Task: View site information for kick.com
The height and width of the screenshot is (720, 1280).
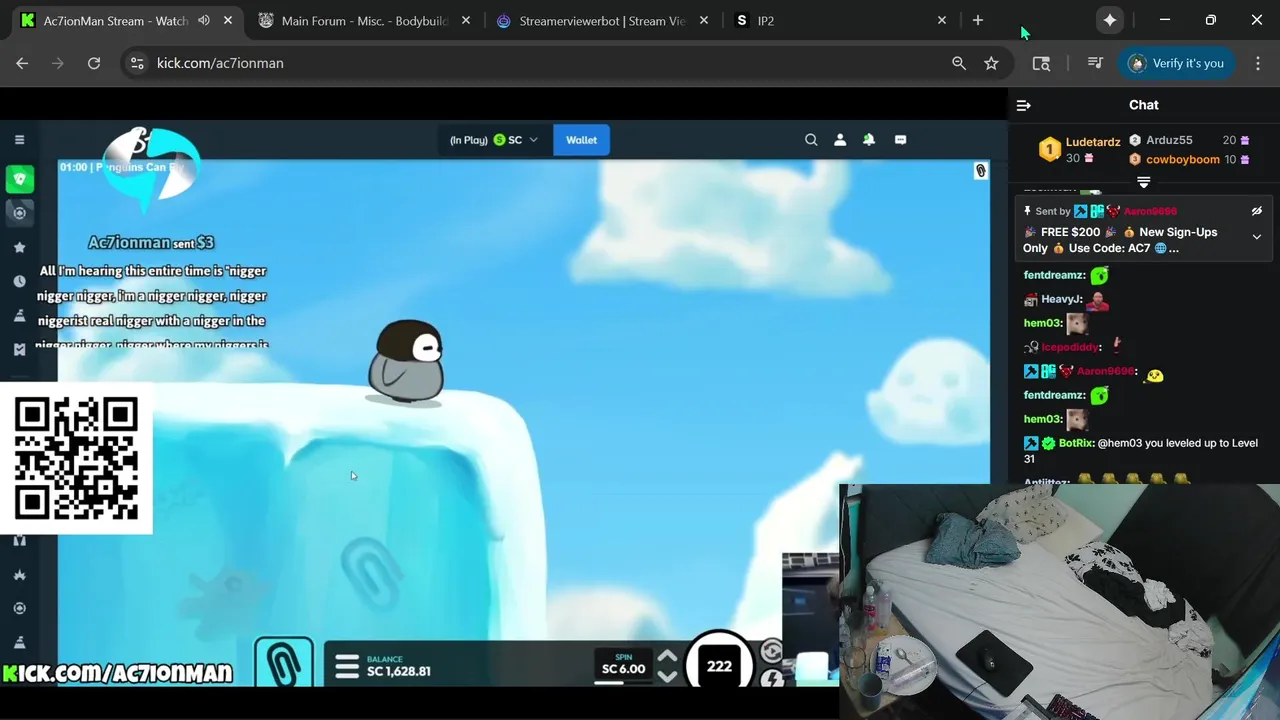Action: [x=137, y=63]
